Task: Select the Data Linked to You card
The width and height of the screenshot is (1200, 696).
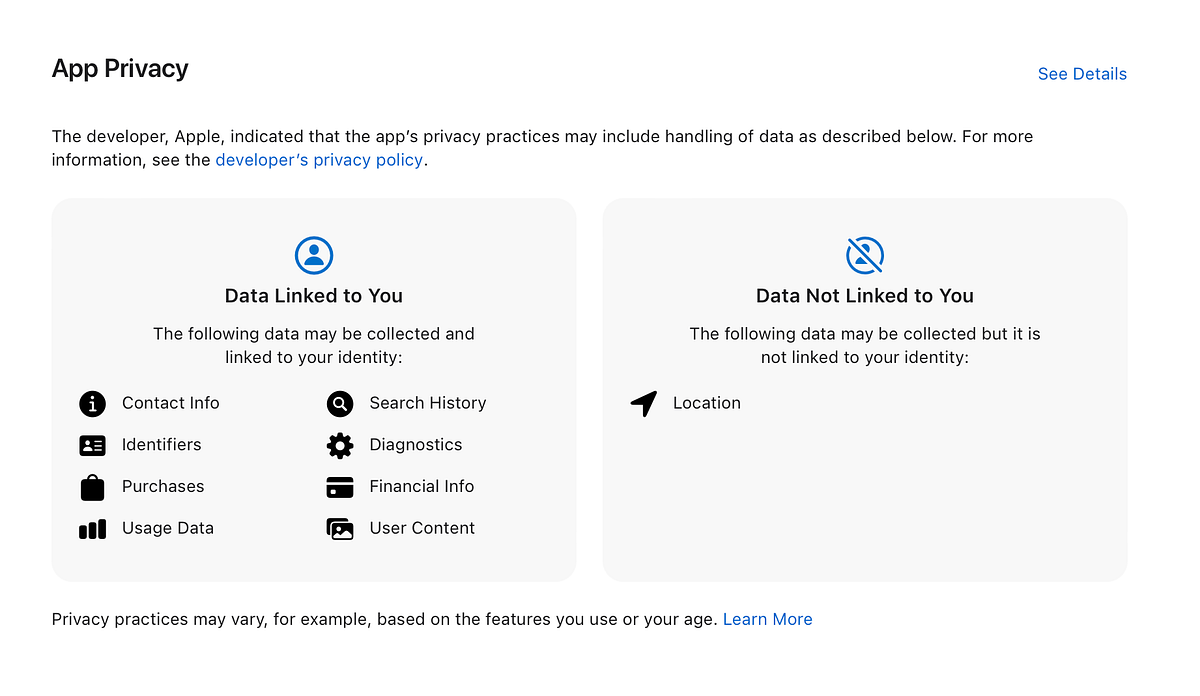Action: point(313,390)
